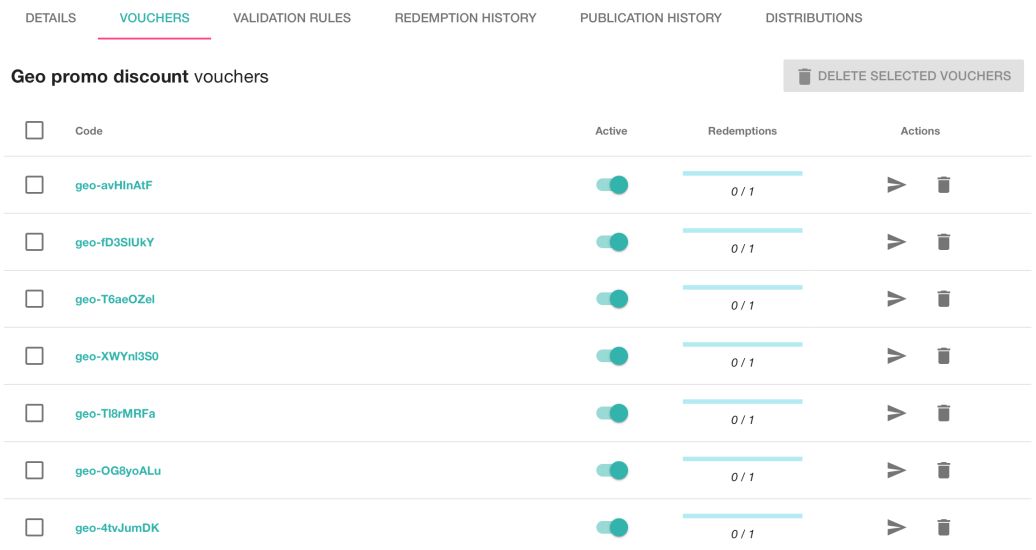
Task: Click send icon for geo-fD3SlUkY voucher
Action: point(896,242)
